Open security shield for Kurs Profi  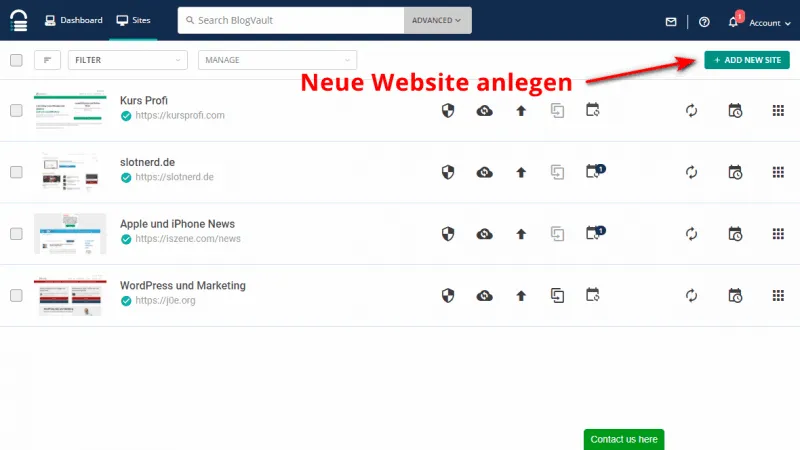[448, 111]
